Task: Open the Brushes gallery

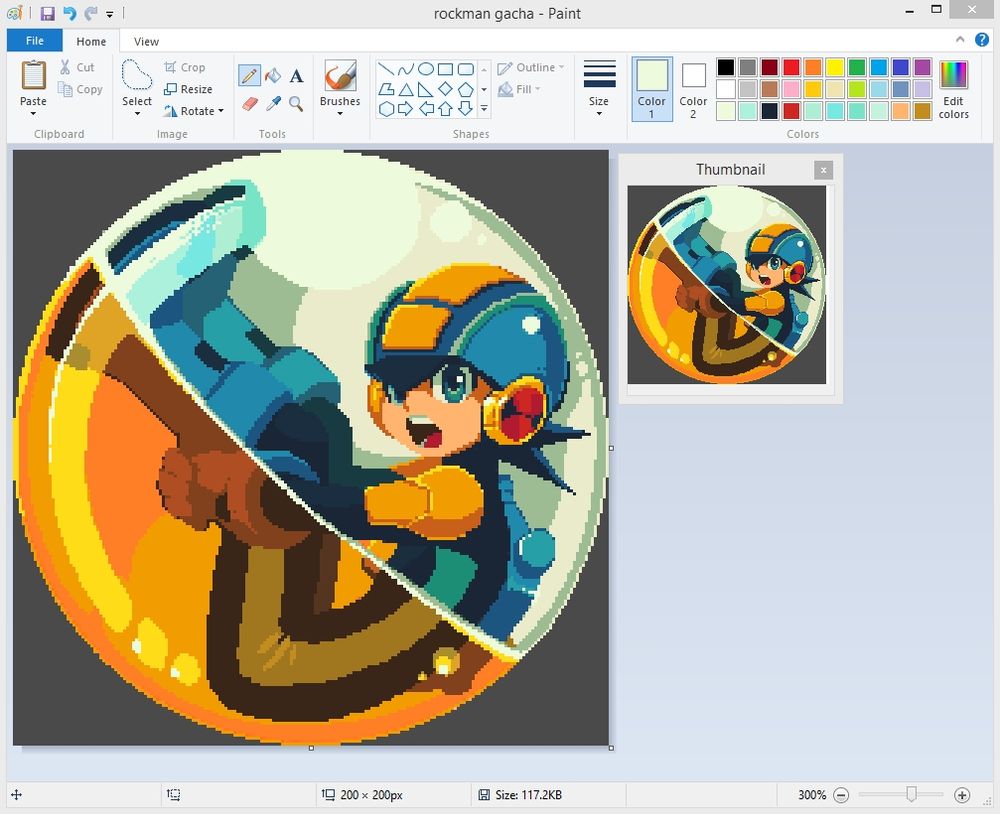Action: 340,88
